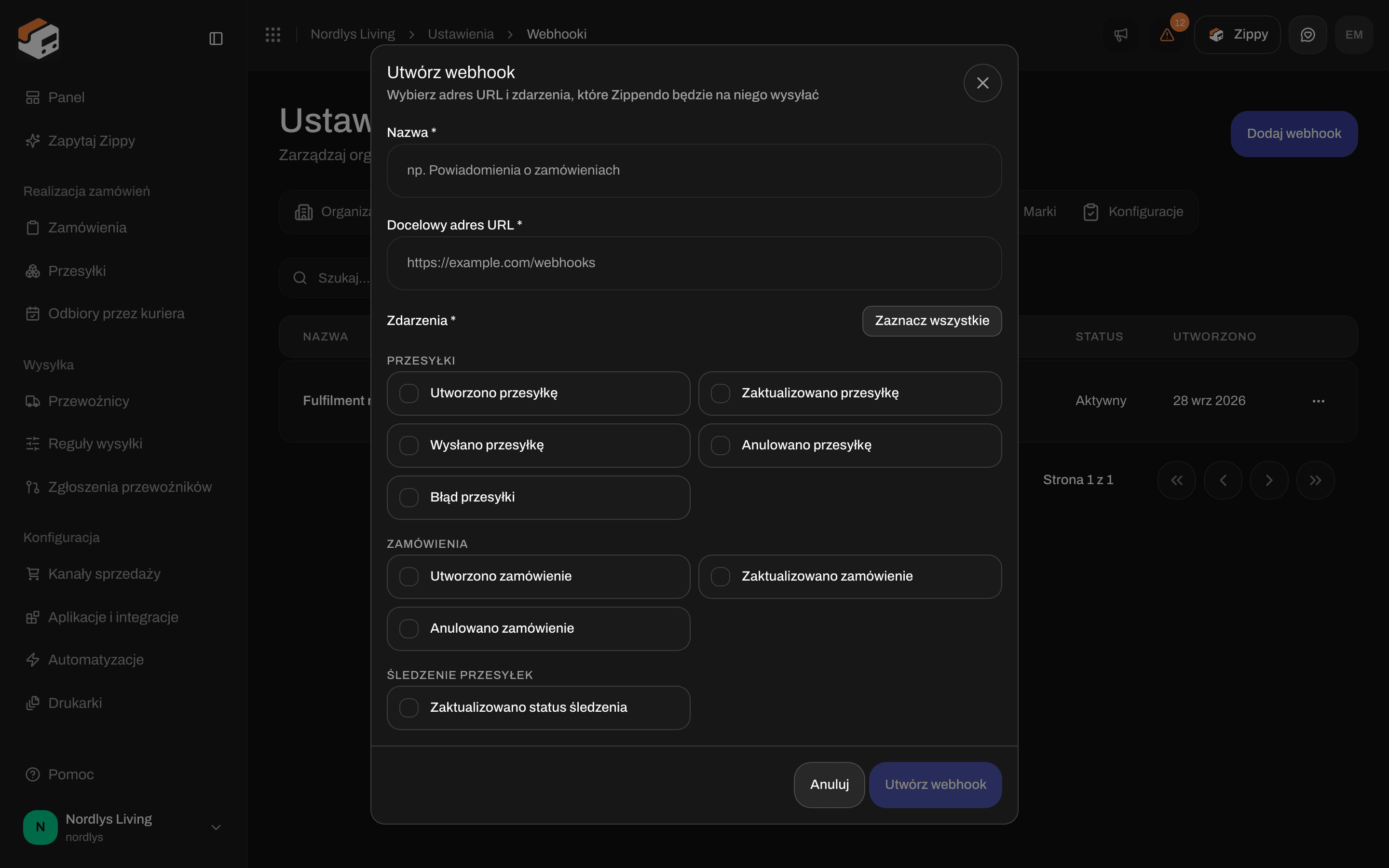Click Ustawienia in the breadcrumb
Screen dimensions: 1389x868
click(x=460, y=34)
